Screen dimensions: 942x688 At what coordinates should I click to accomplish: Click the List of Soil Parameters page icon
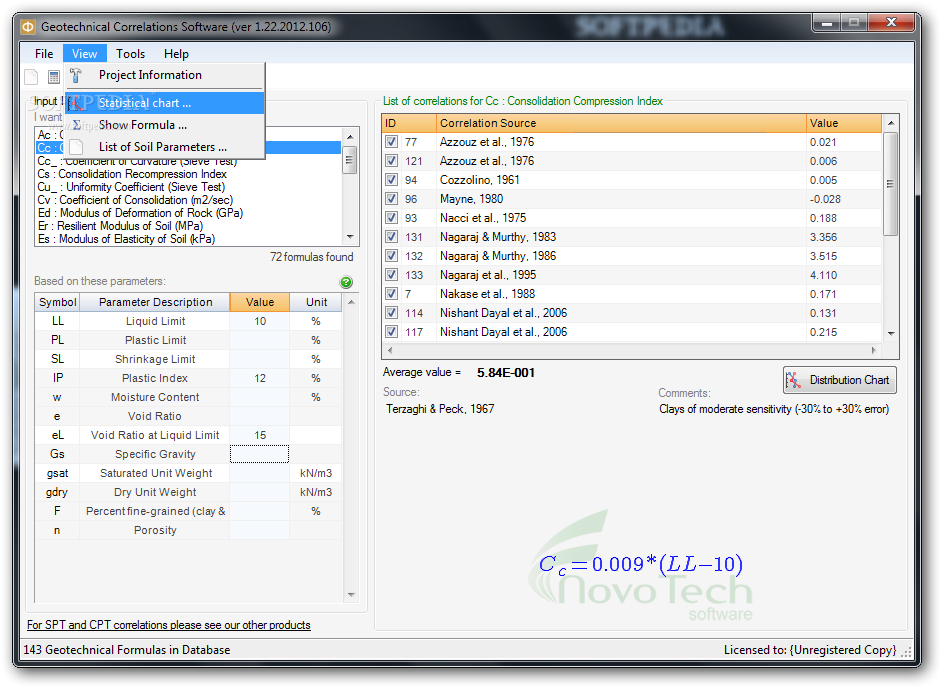(76, 147)
